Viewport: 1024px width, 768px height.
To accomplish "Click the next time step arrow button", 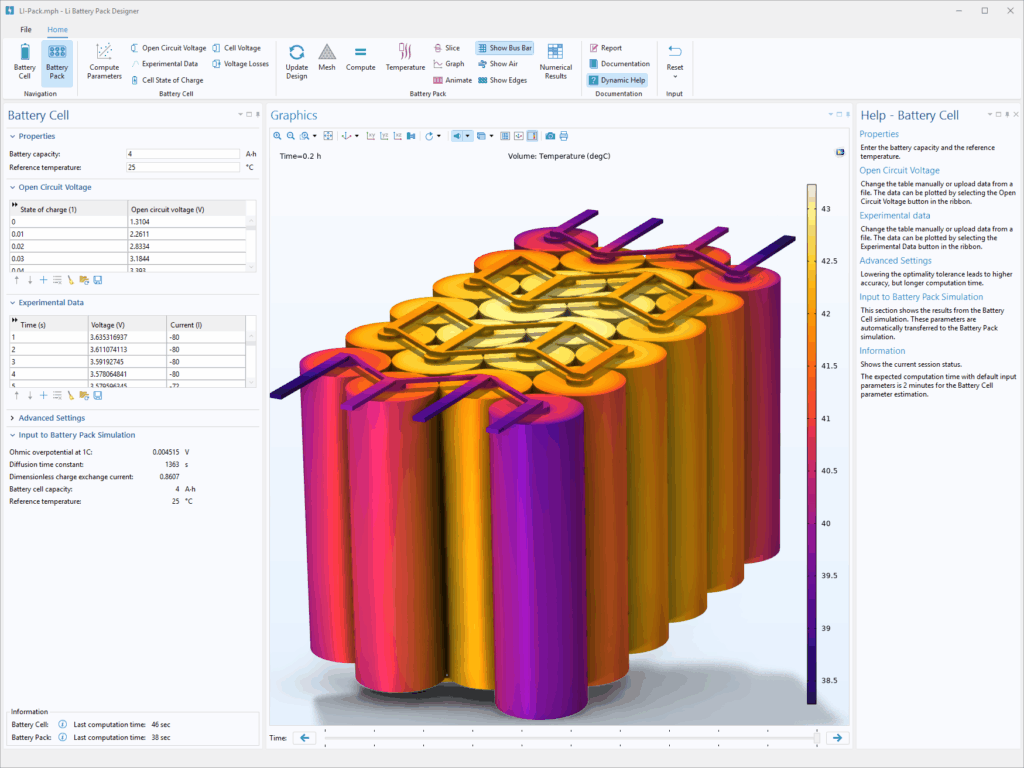I will coord(837,738).
